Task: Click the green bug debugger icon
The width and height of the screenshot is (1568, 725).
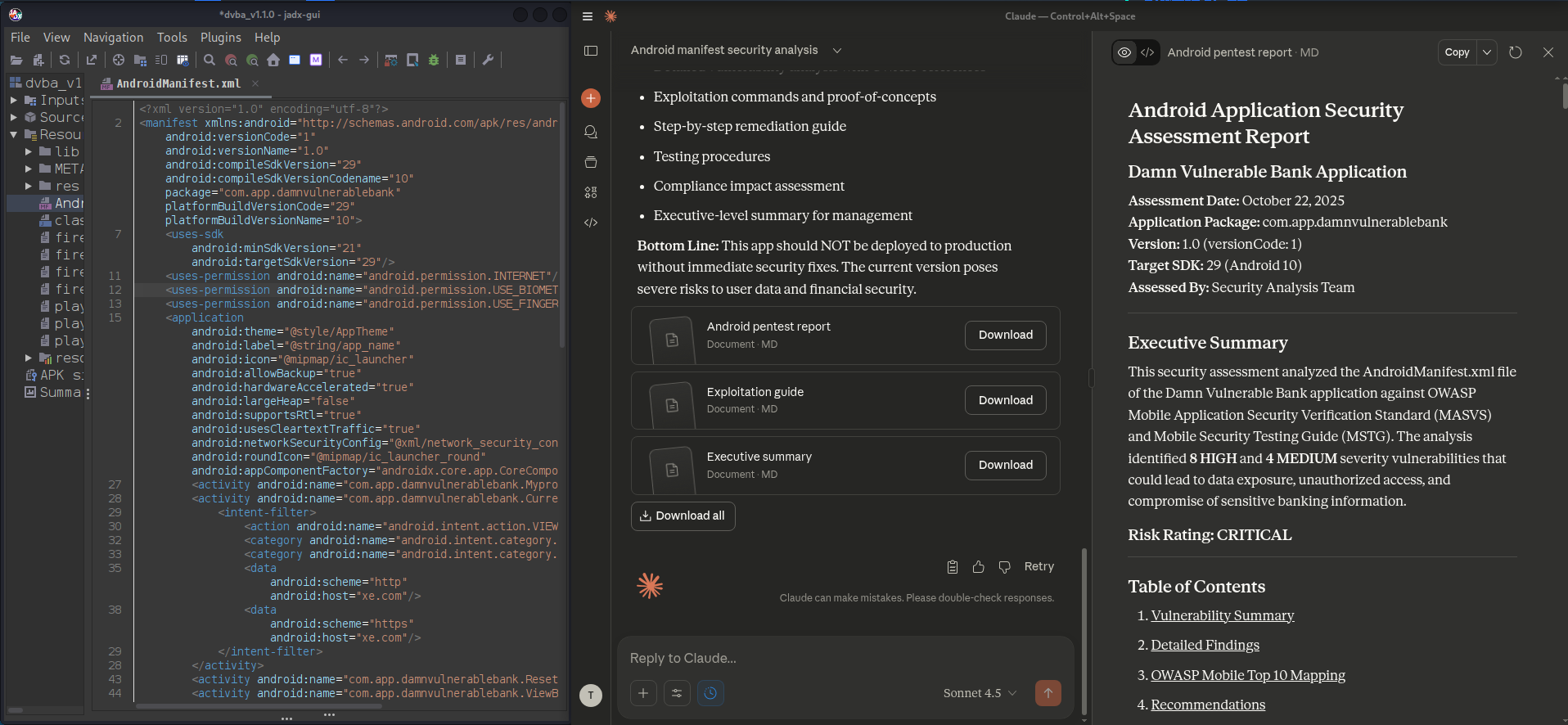Action: [x=434, y=60]
